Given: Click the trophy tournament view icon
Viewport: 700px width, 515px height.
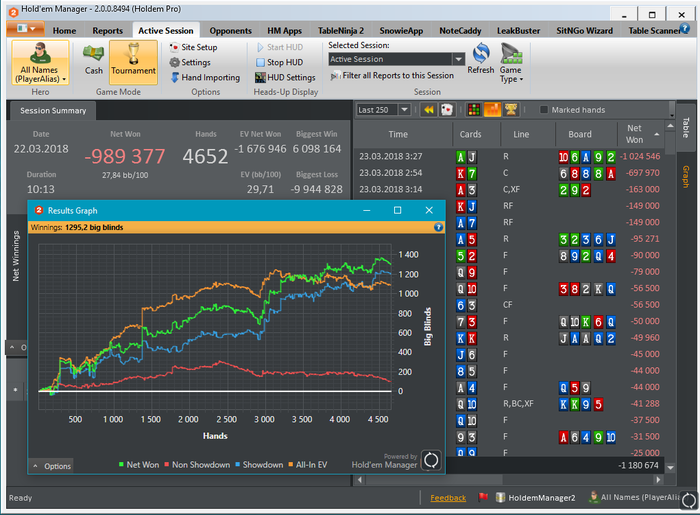Looking at the screenshot, I should [511, 110].
